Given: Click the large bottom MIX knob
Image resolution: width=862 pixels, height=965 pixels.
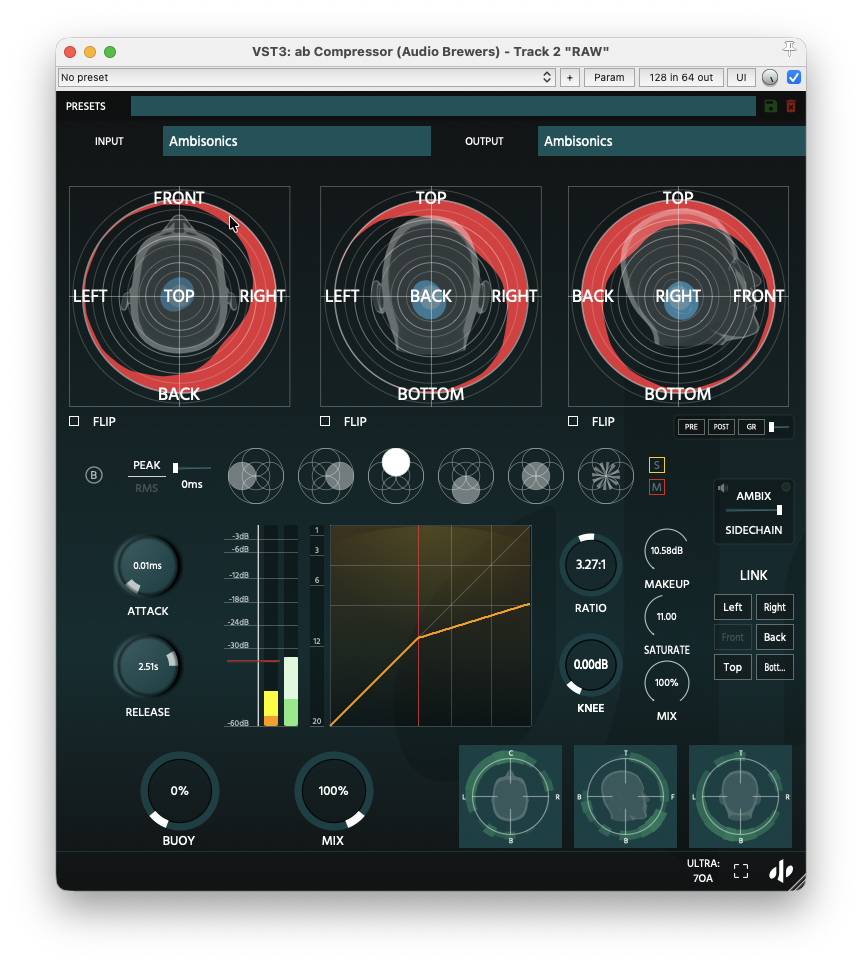Looking at the screenshot, I should point(333,791).
